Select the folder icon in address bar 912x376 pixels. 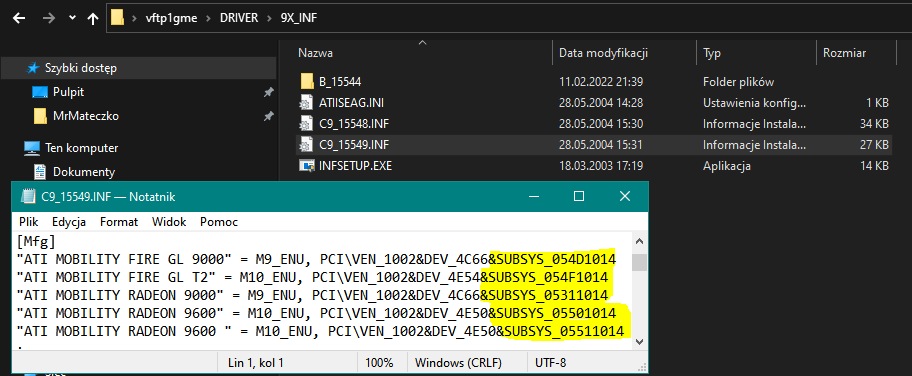click(117, 18)
